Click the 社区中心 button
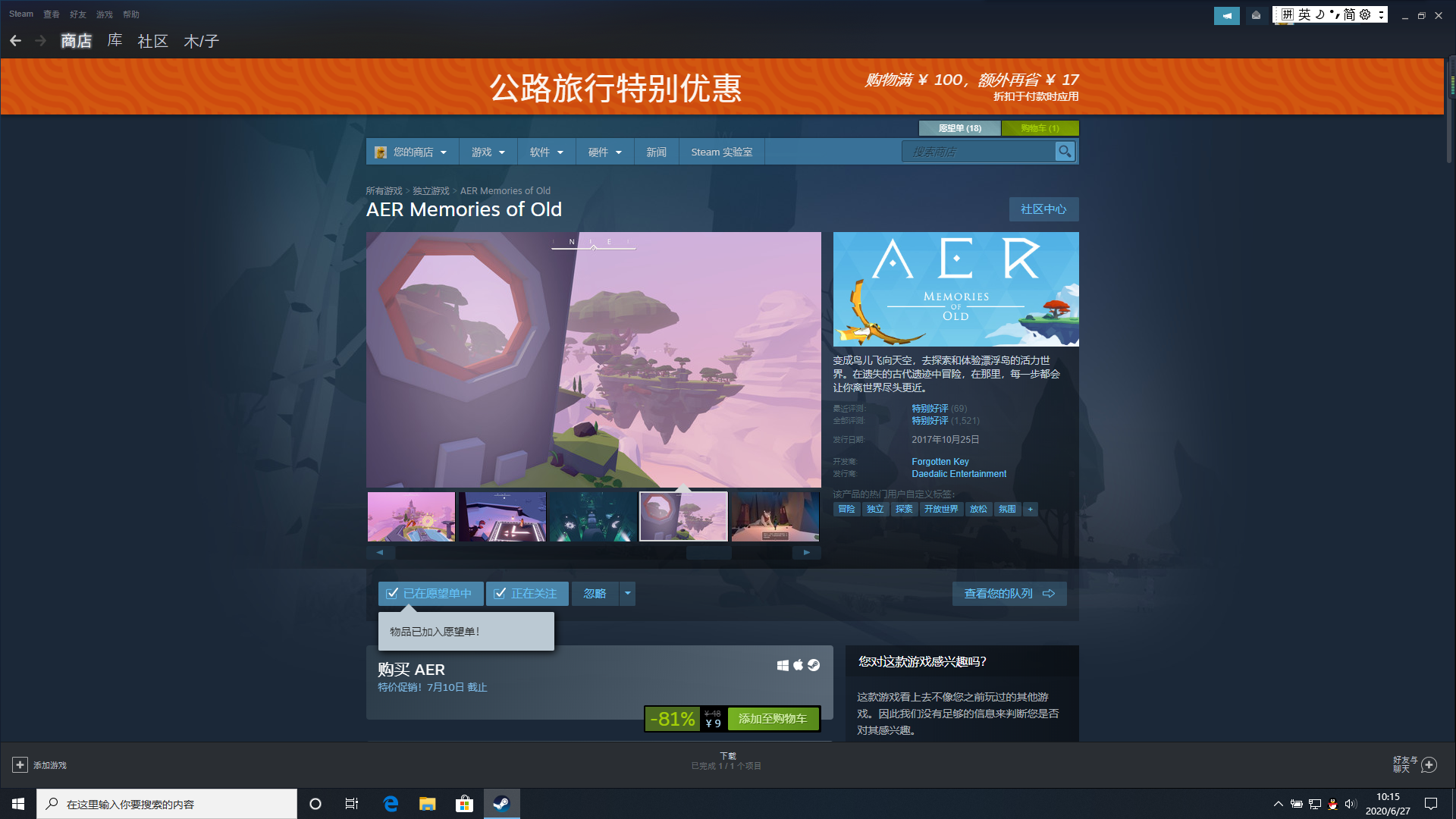Viewport: 1456px width, 819px height. coord(1043,209)
